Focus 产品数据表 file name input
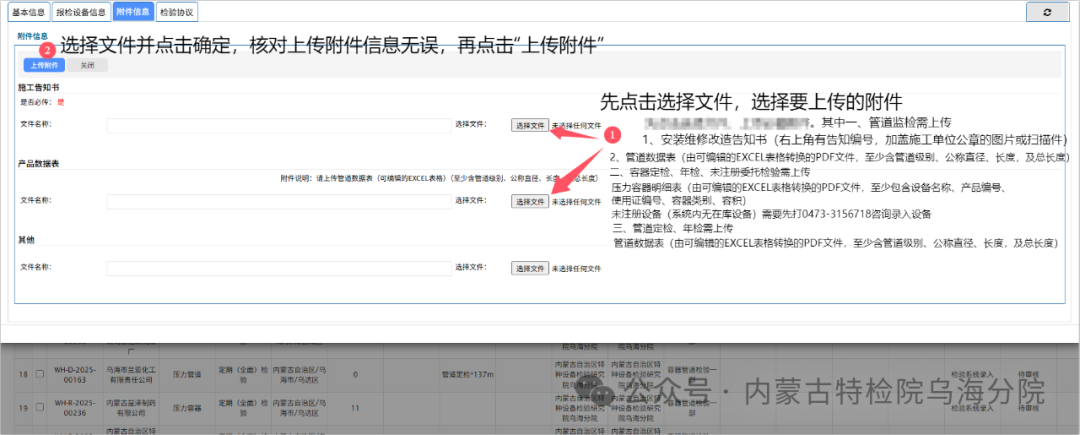 [x=278, y=202]
